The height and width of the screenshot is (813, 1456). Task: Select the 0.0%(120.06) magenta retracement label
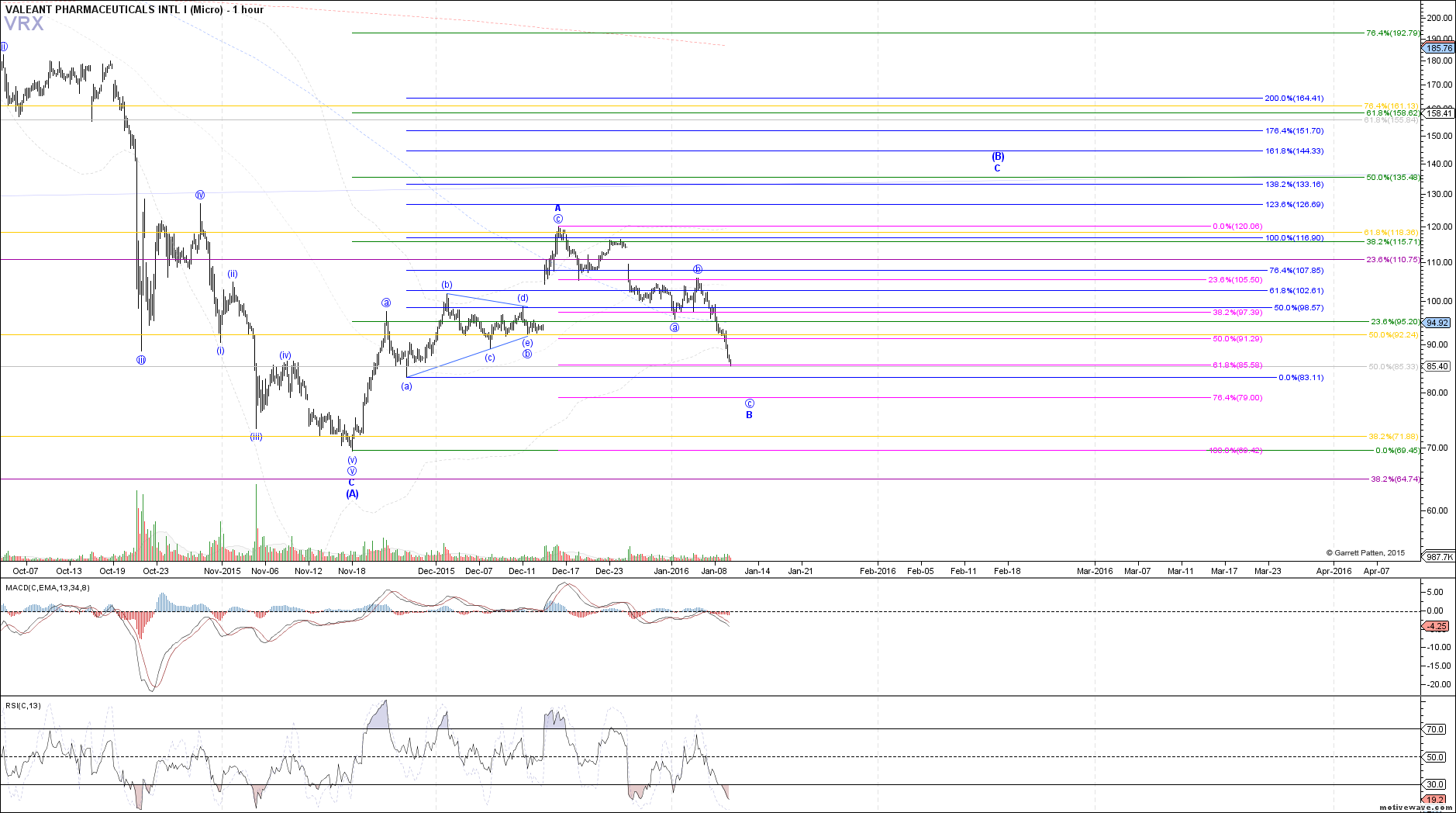[x=1237, y=227]
